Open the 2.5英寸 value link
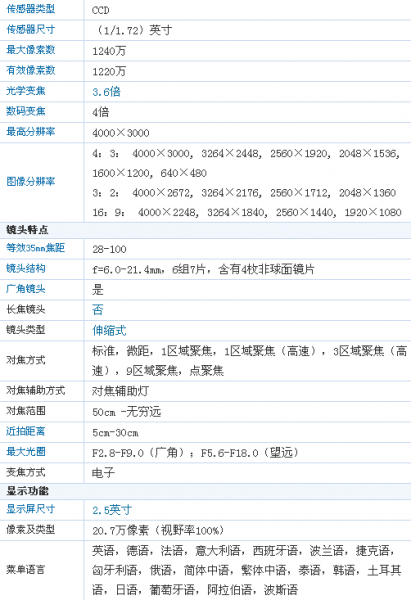 coord(112,510)
